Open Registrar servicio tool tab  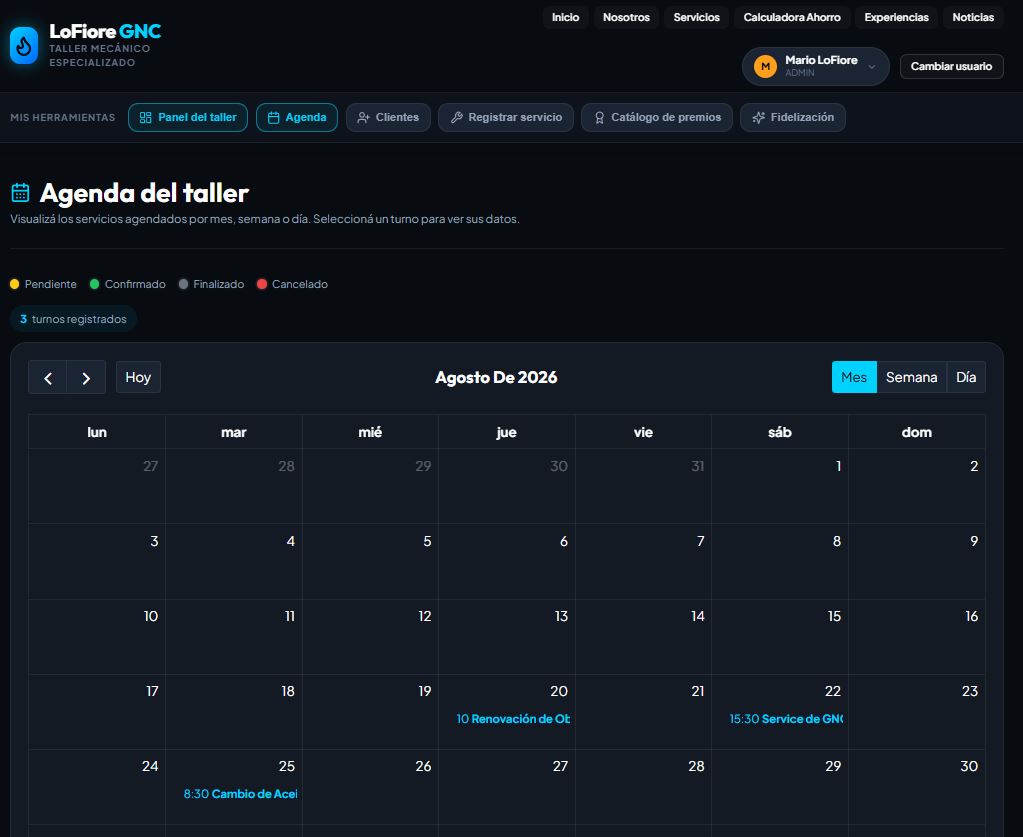coord(506,117)
